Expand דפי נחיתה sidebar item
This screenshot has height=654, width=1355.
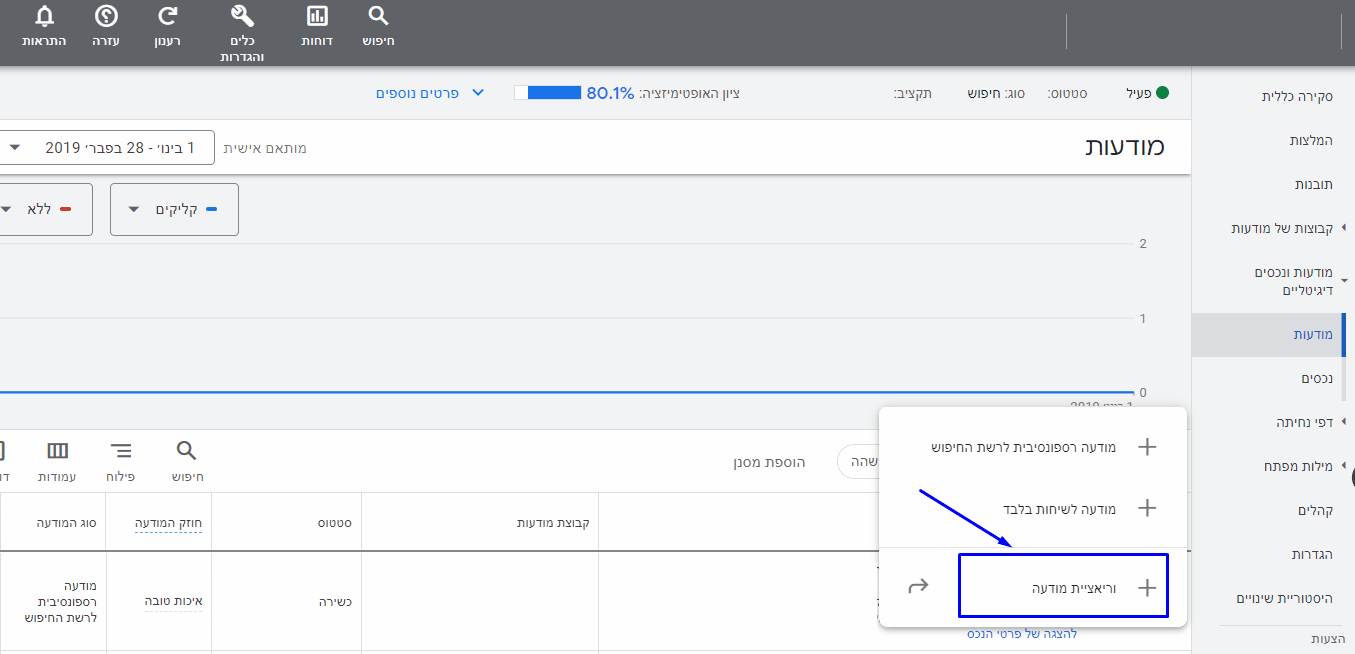coord(1343,422)
